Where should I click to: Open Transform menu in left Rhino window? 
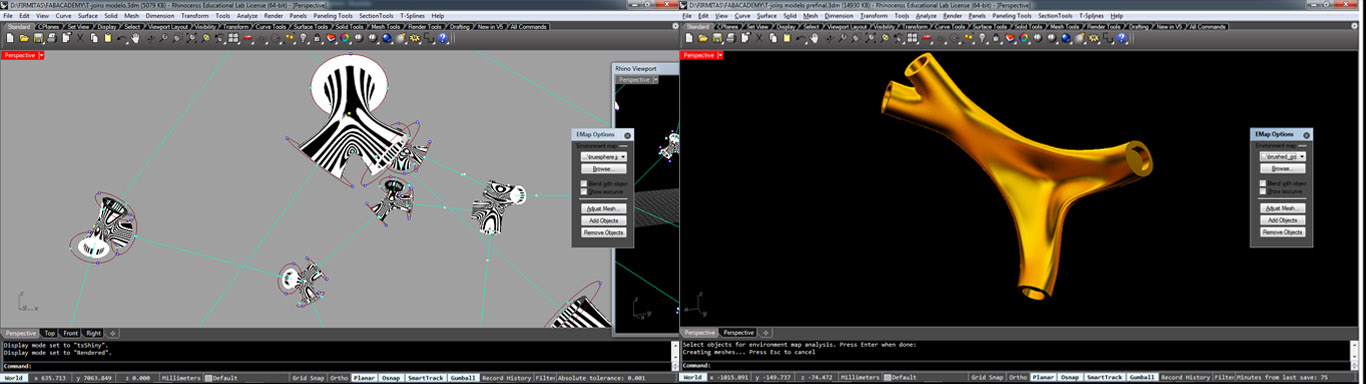click(x=196, y=16)
